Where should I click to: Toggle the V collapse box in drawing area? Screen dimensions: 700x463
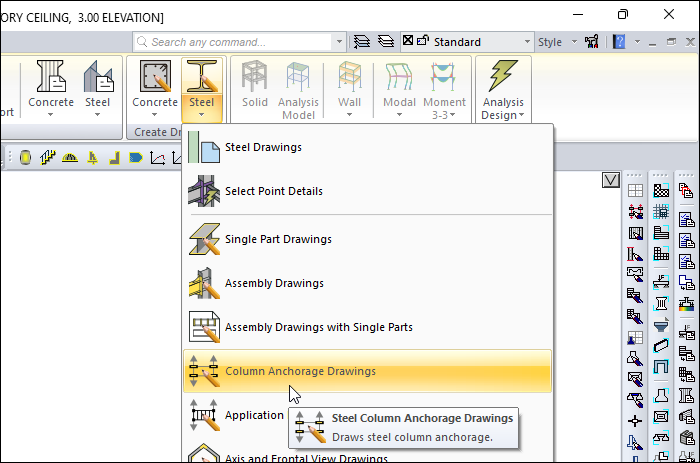(x=611, y=179)
